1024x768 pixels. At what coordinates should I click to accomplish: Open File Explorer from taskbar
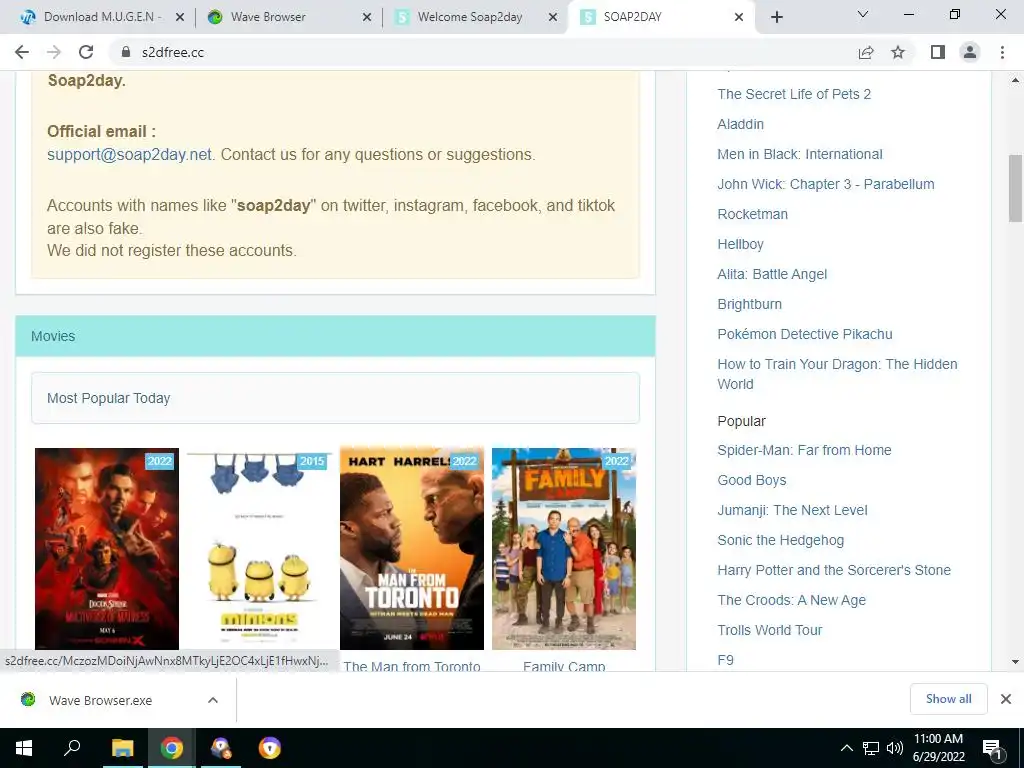point(122,748)
